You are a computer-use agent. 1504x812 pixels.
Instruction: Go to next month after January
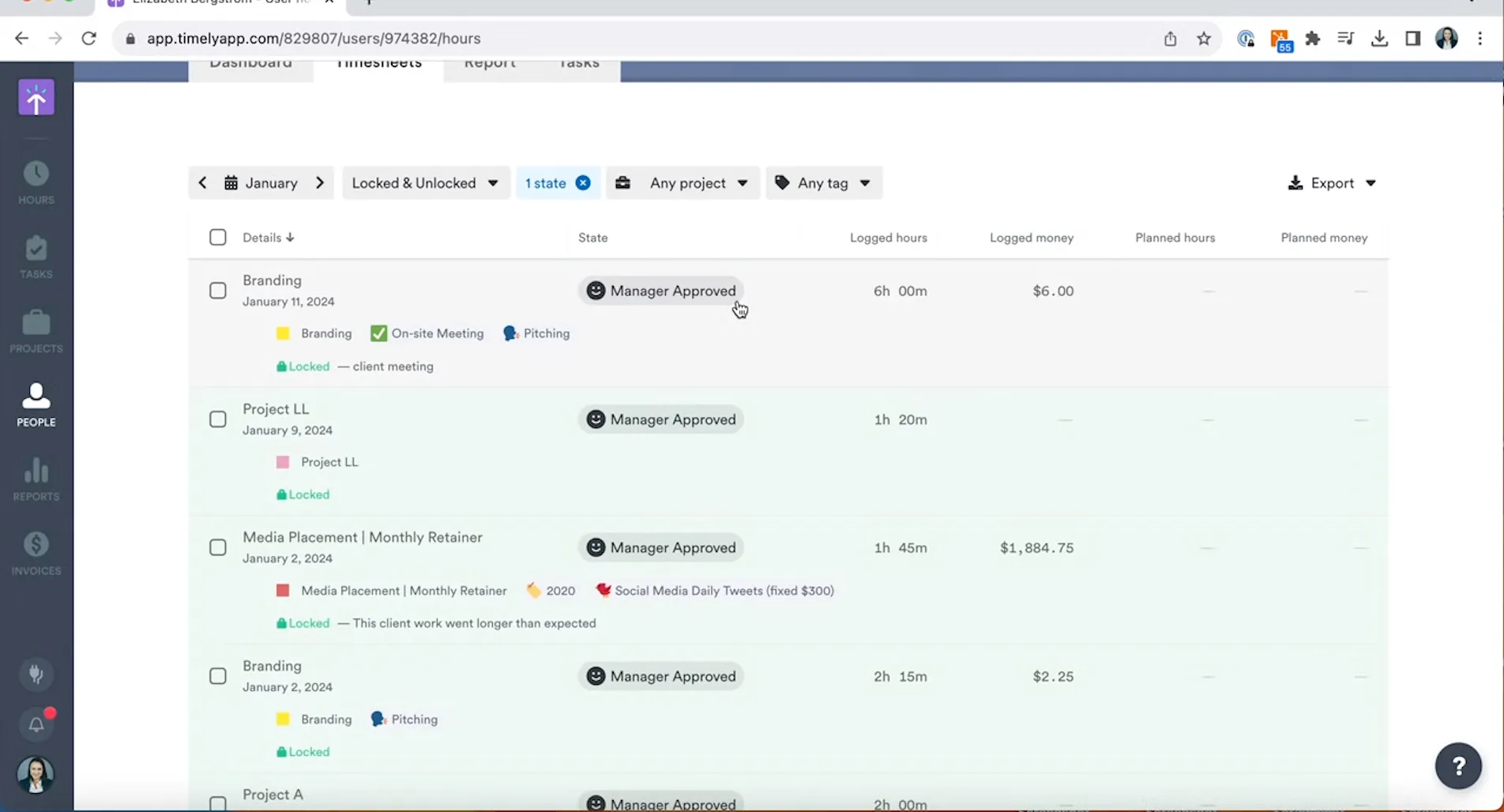(x=320, y=183)
